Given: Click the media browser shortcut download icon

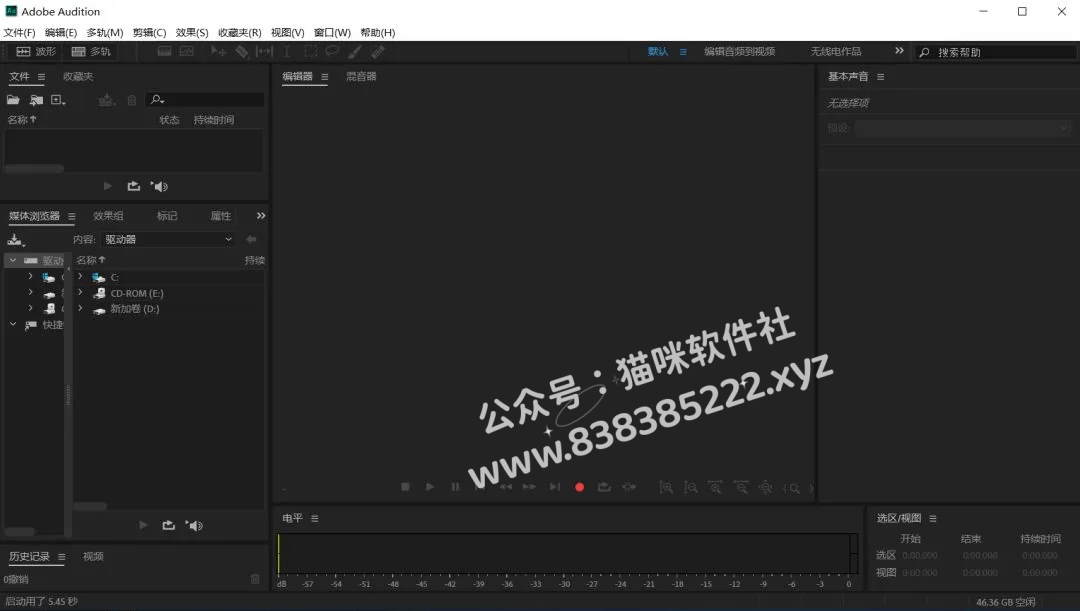Looking at the screenshot, I should point(15,240).
